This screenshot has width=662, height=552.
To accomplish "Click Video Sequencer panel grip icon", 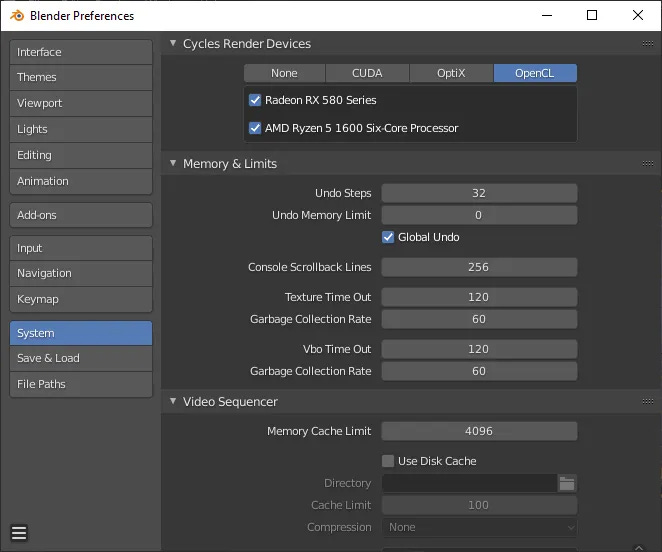I will (x=648, y=401).
